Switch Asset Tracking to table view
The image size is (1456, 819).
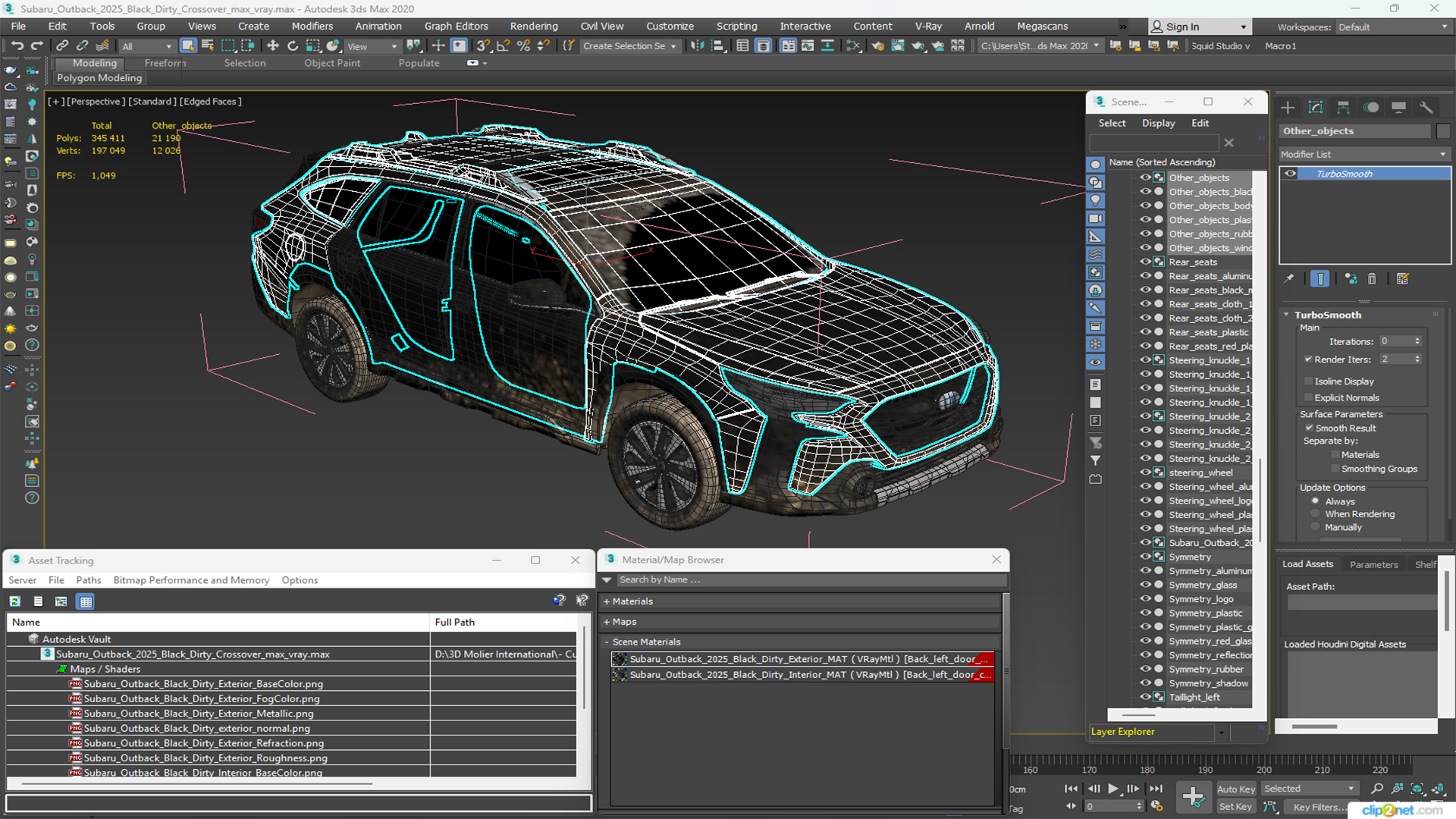(x=86, y=601)
